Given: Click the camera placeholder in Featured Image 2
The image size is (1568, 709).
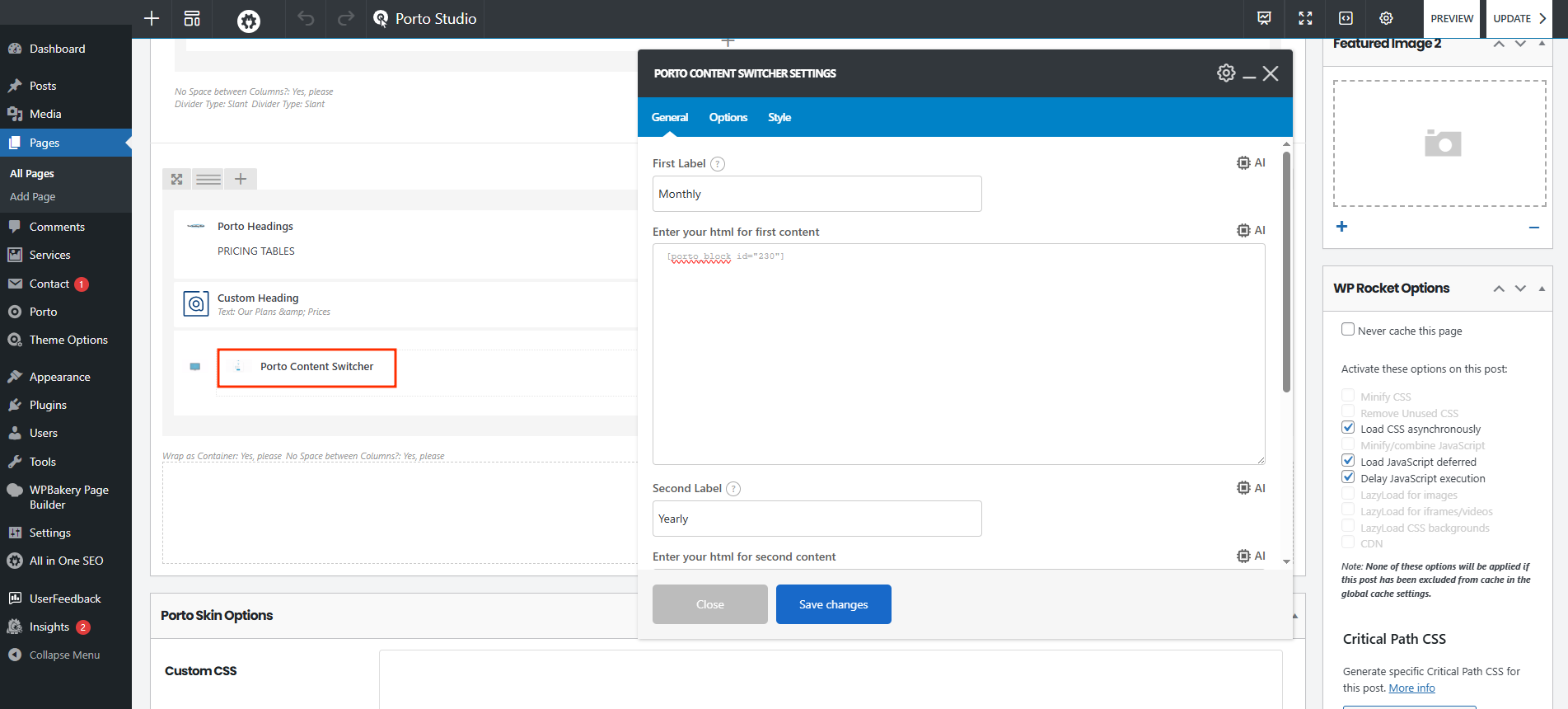Looking at the screenshot, I should pyautogui.click(x=1443, y=143).
